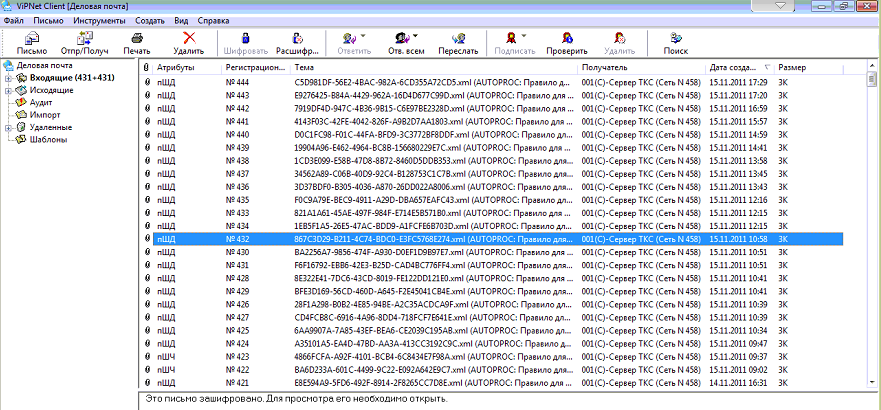Open dropdown arrow next to Отв. всем
Image resolution: width=881 pixels, height=410 pixels.
tap(415, 37)
